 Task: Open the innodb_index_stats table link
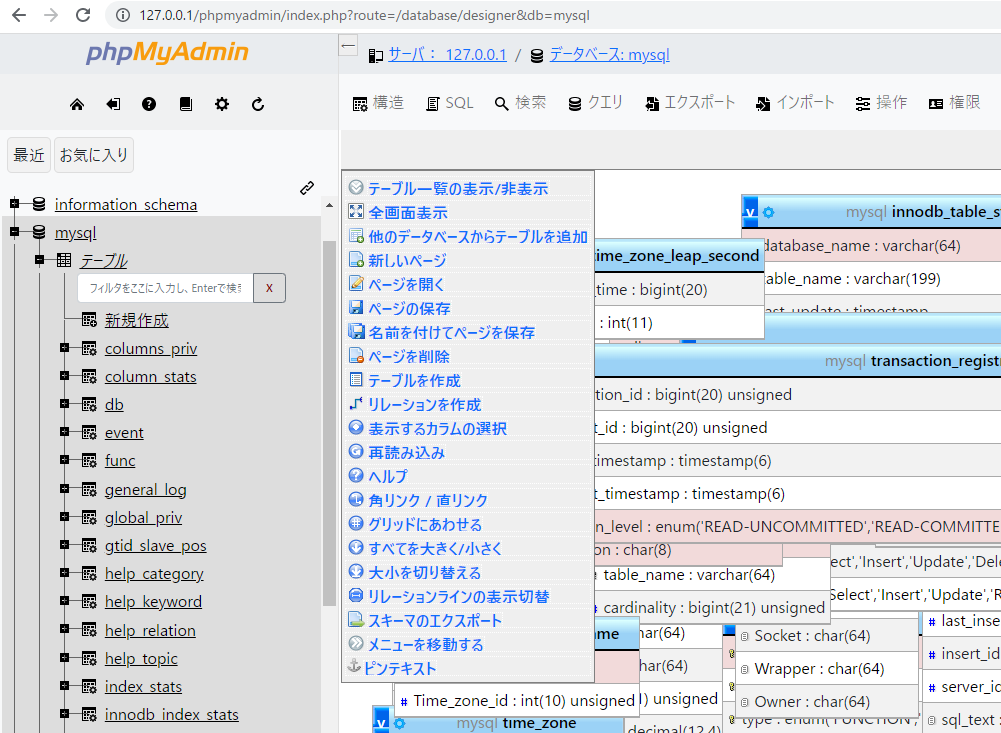[x=172, y=714]
